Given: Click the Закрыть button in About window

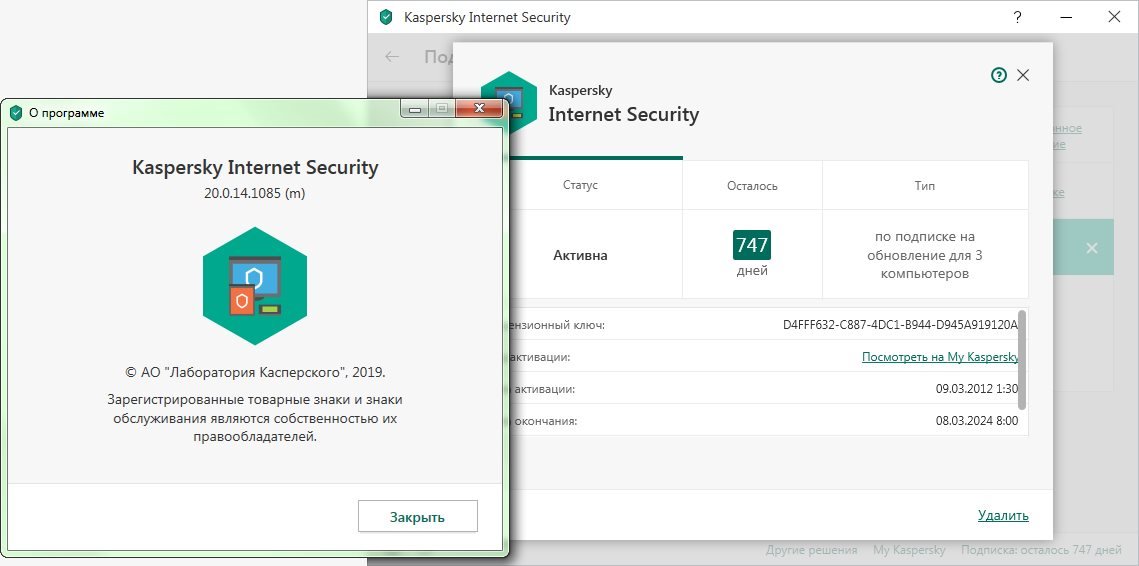Looking at the screenshot, I should click(x=418, y=517).
